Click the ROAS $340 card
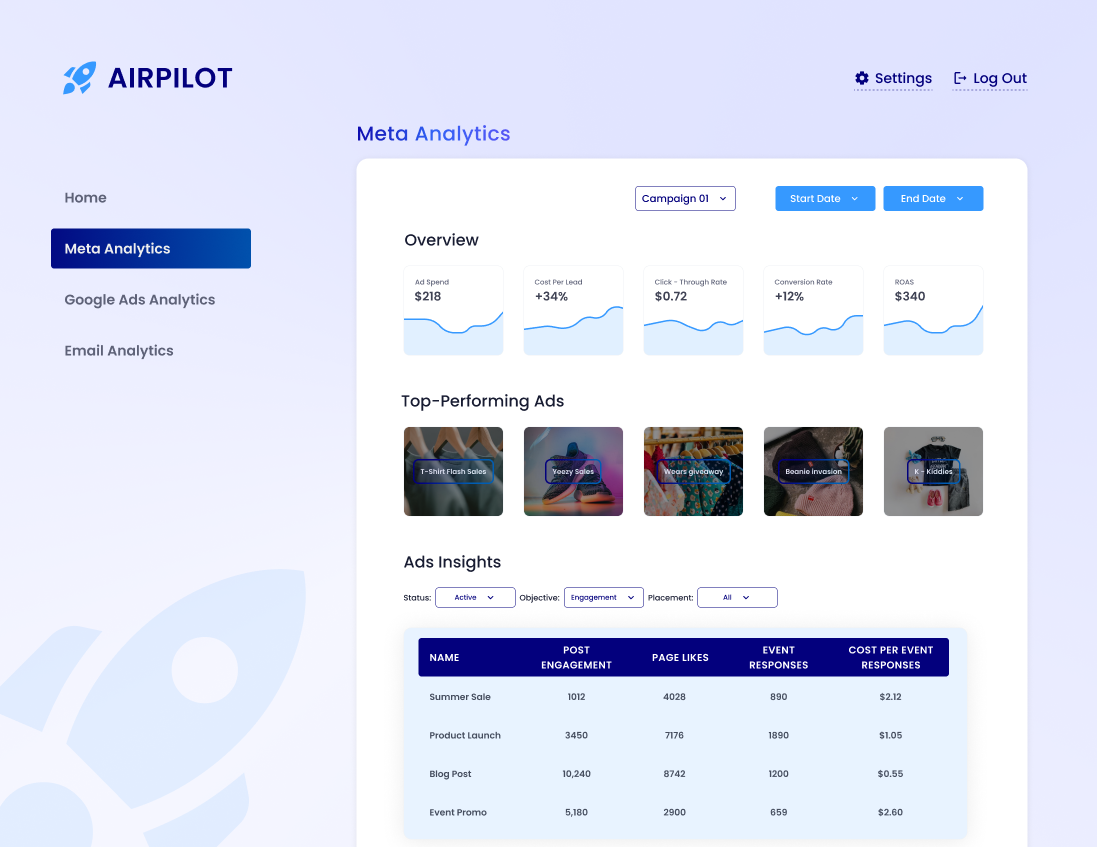The height and width of the screenshot is (848, 1097). (x=933, y=310)
